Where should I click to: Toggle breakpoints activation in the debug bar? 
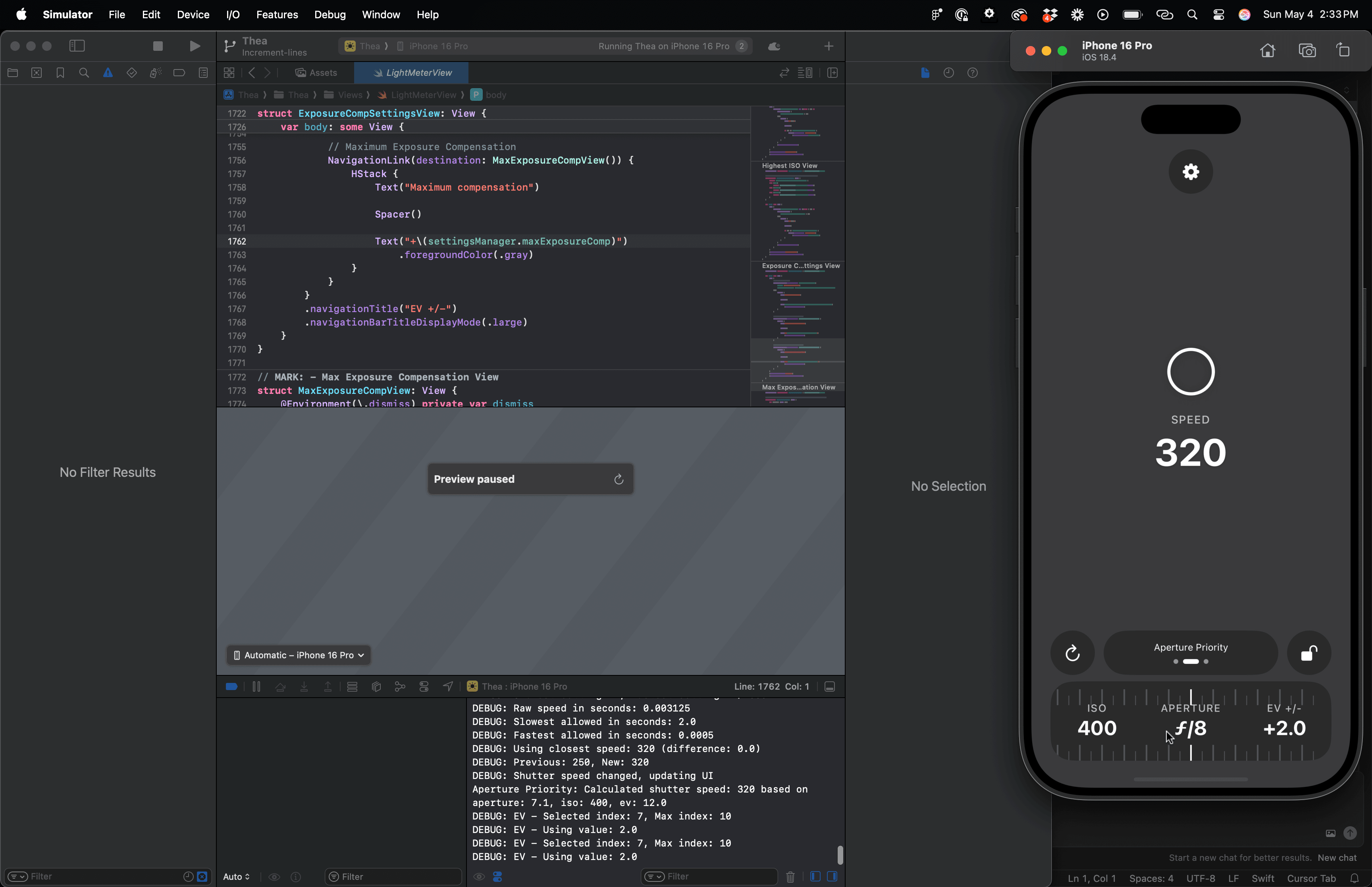click(231, 686)
